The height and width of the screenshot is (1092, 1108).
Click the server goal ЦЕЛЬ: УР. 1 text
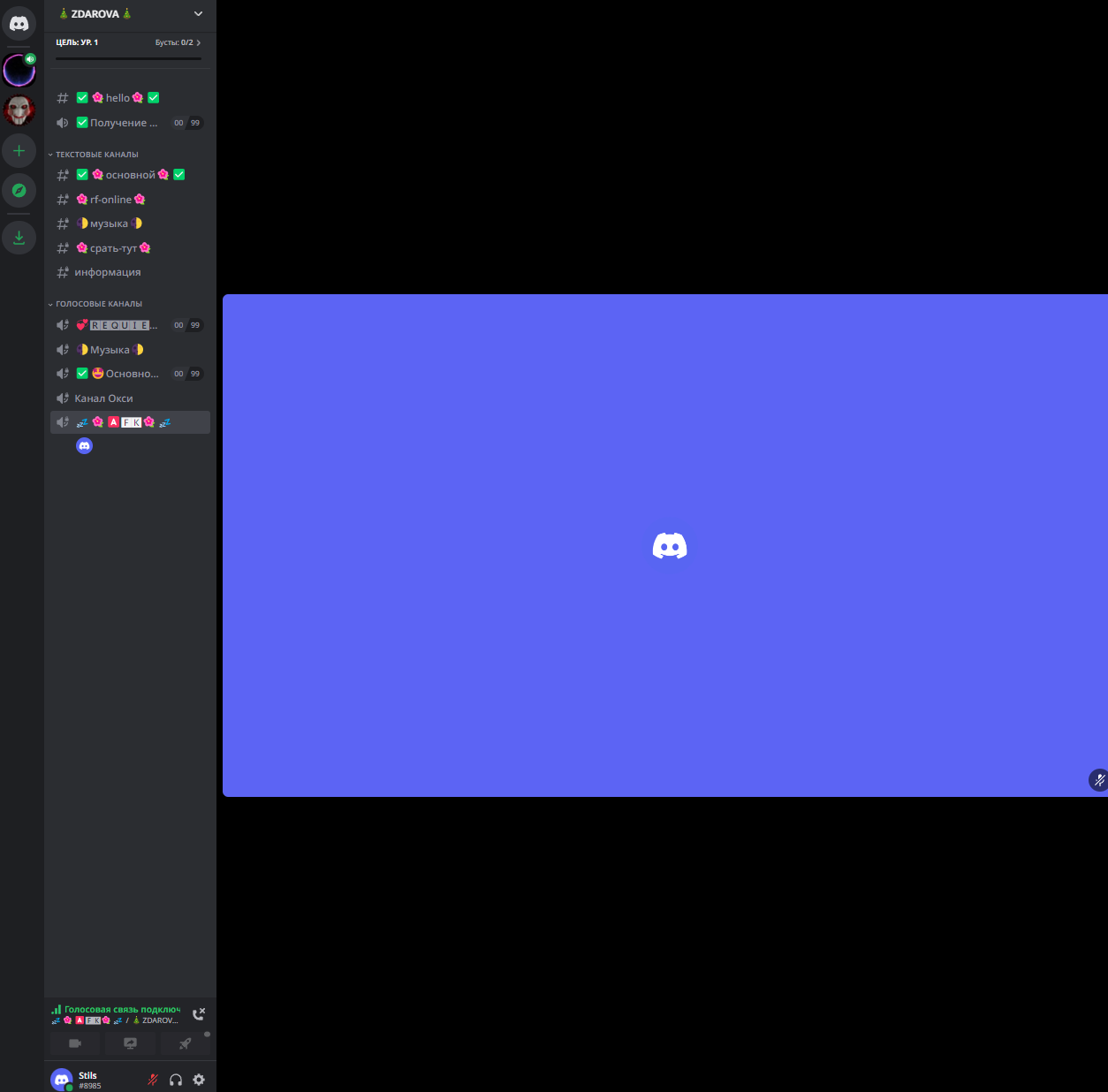[x=77, y=42]
